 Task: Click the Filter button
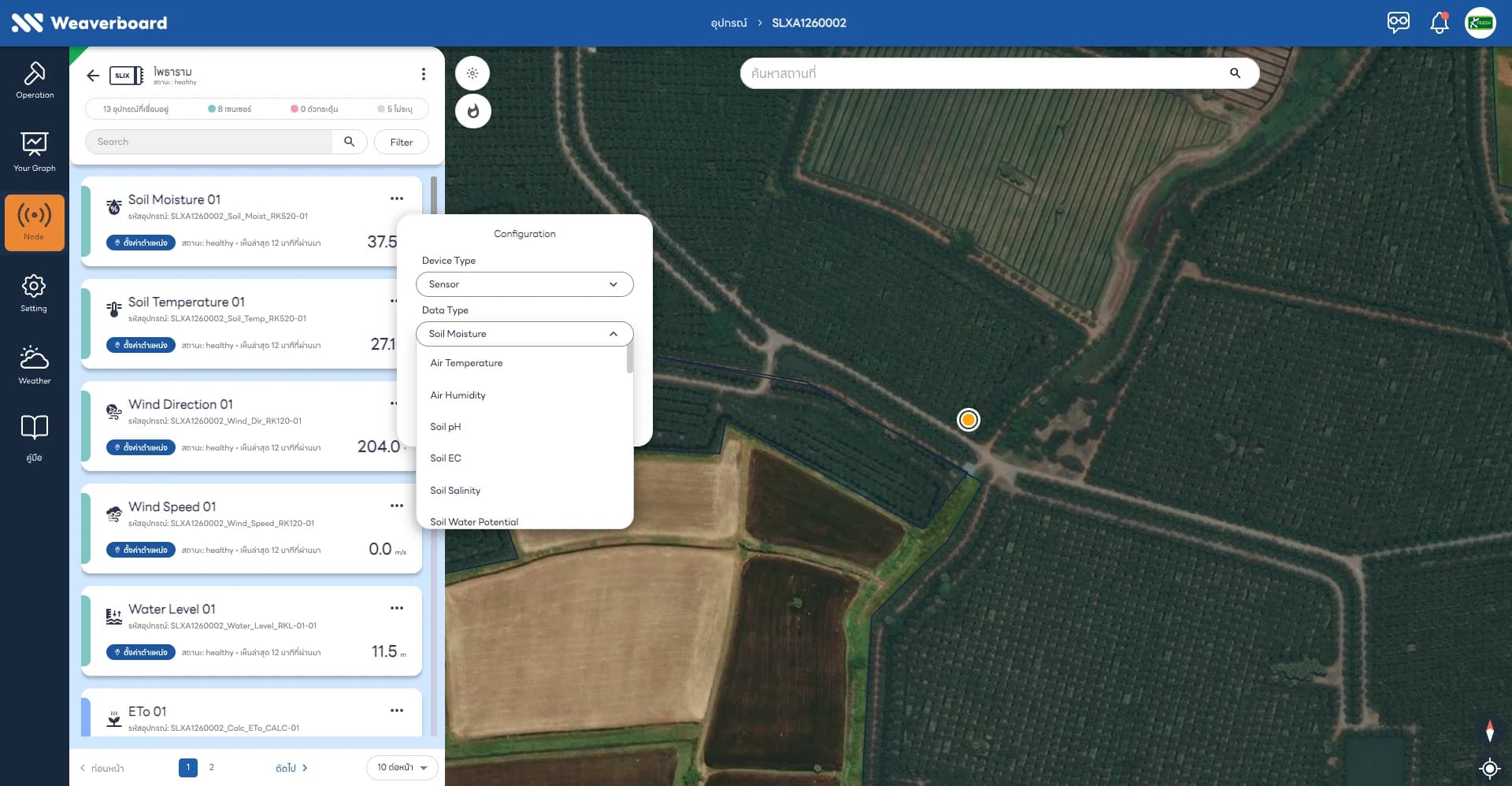click(402, 143)
